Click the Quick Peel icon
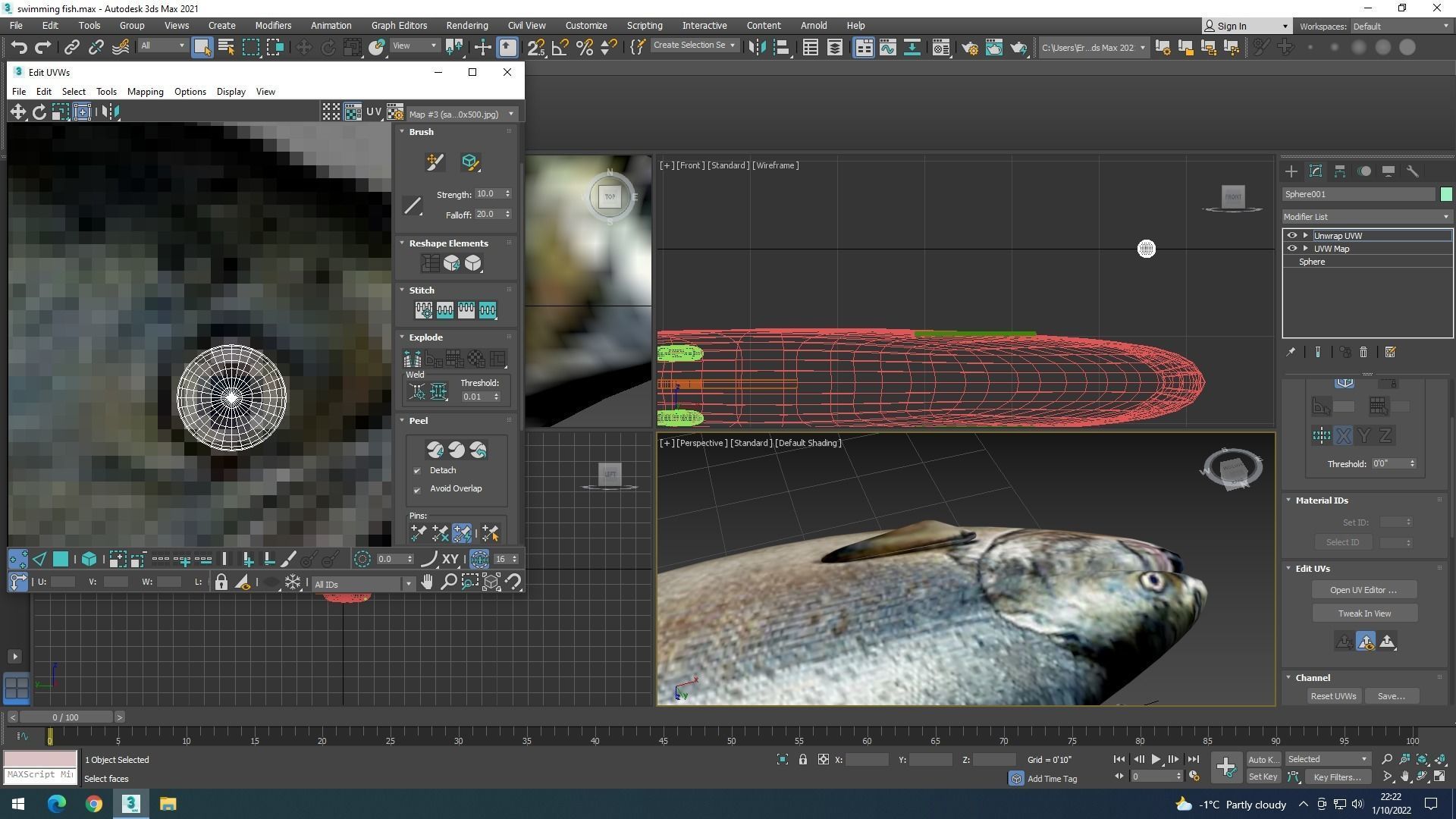This screenshot has width=1456, height=819. point(435,450)
